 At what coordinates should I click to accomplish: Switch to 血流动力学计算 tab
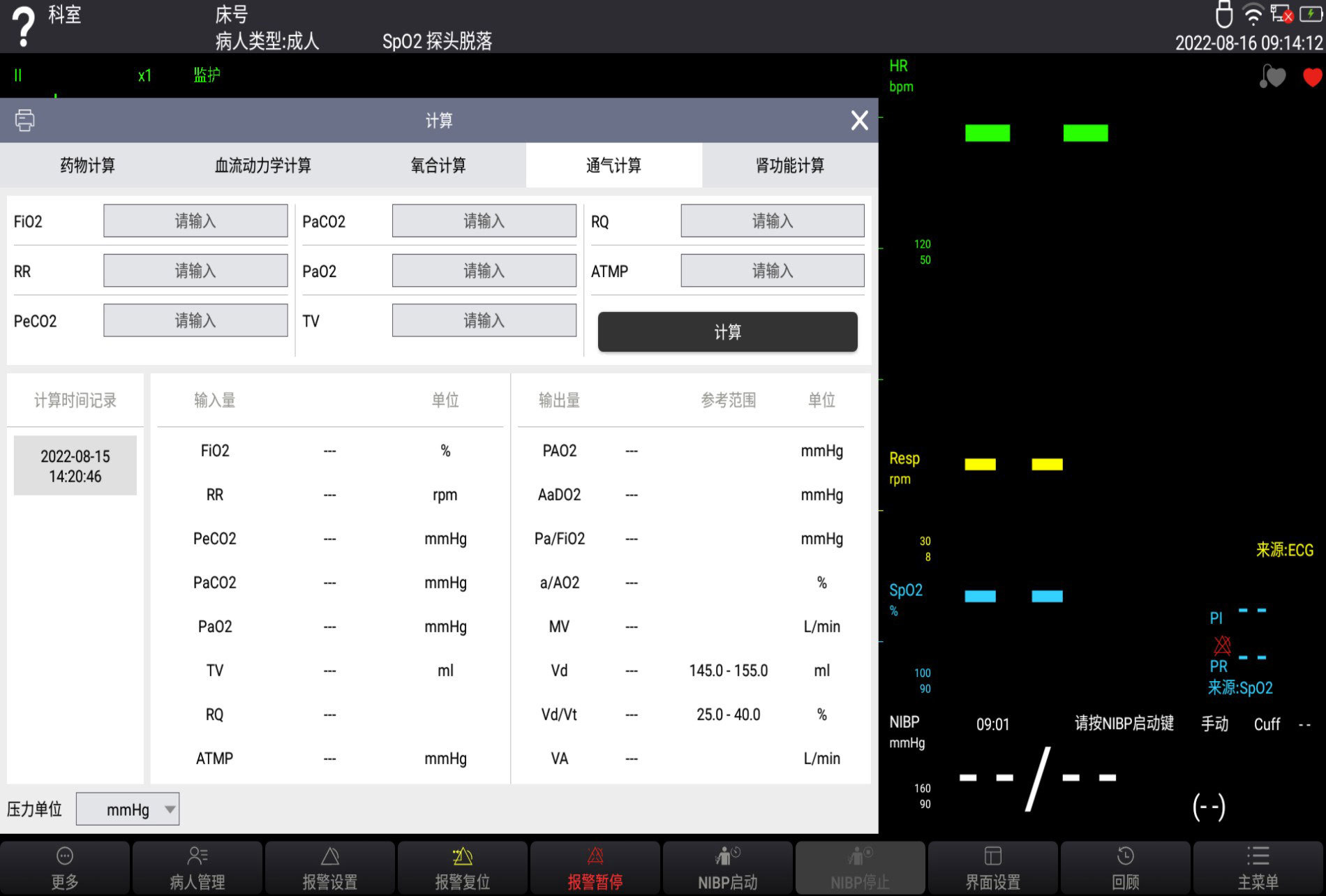[x=263, y=165]
